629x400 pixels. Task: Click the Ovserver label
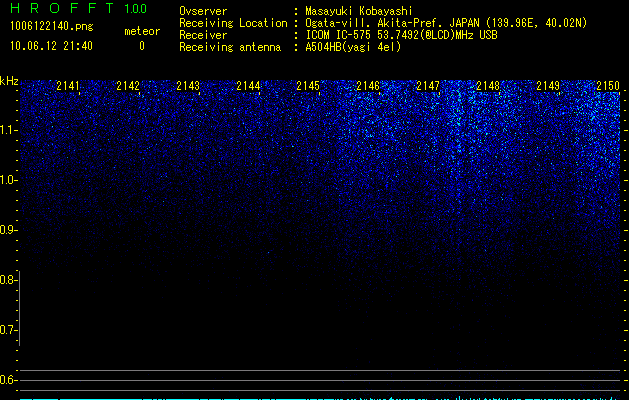[203, 11]
